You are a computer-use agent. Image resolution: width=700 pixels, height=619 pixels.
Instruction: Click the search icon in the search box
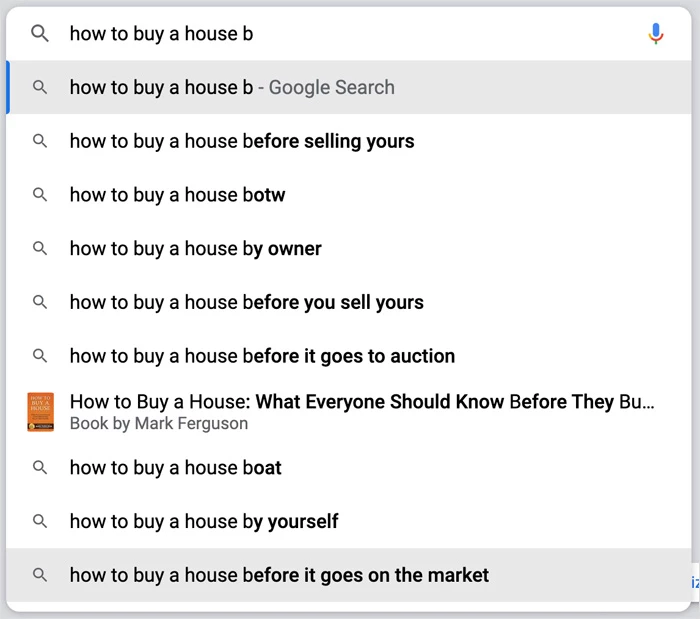(40, 34)
